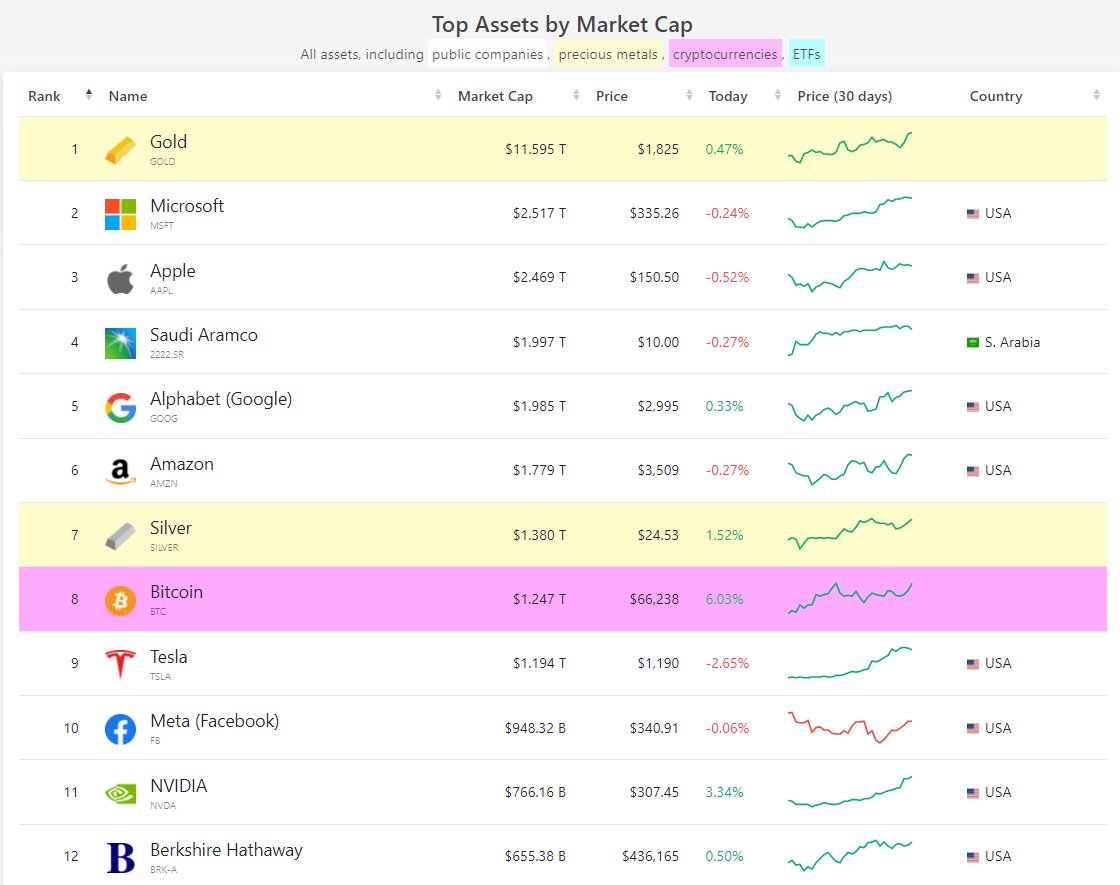1120x885 pixels.
Task: Filter by cryptocurrencies tag
Action: coord(725,54)
